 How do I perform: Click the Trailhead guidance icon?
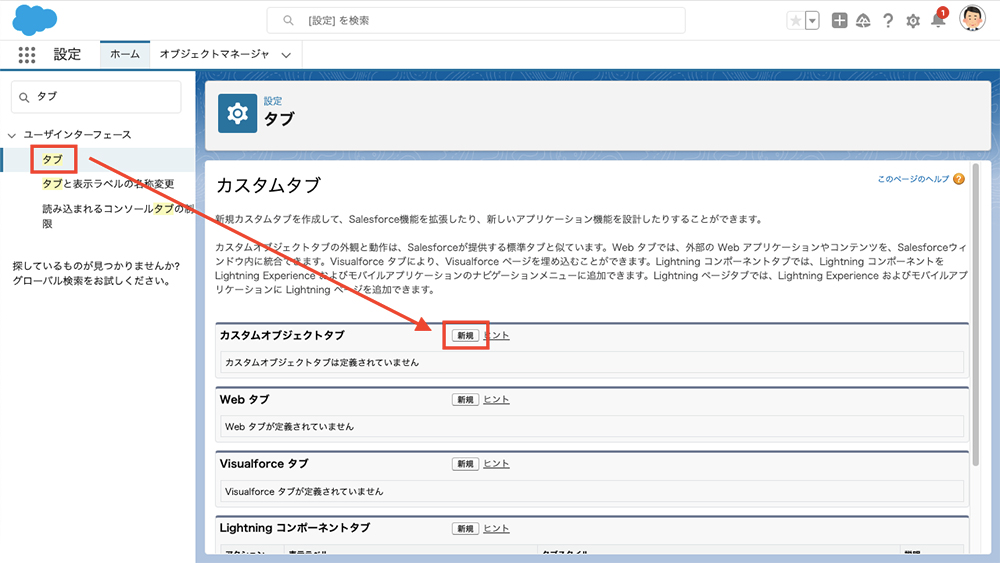point(863,21)
